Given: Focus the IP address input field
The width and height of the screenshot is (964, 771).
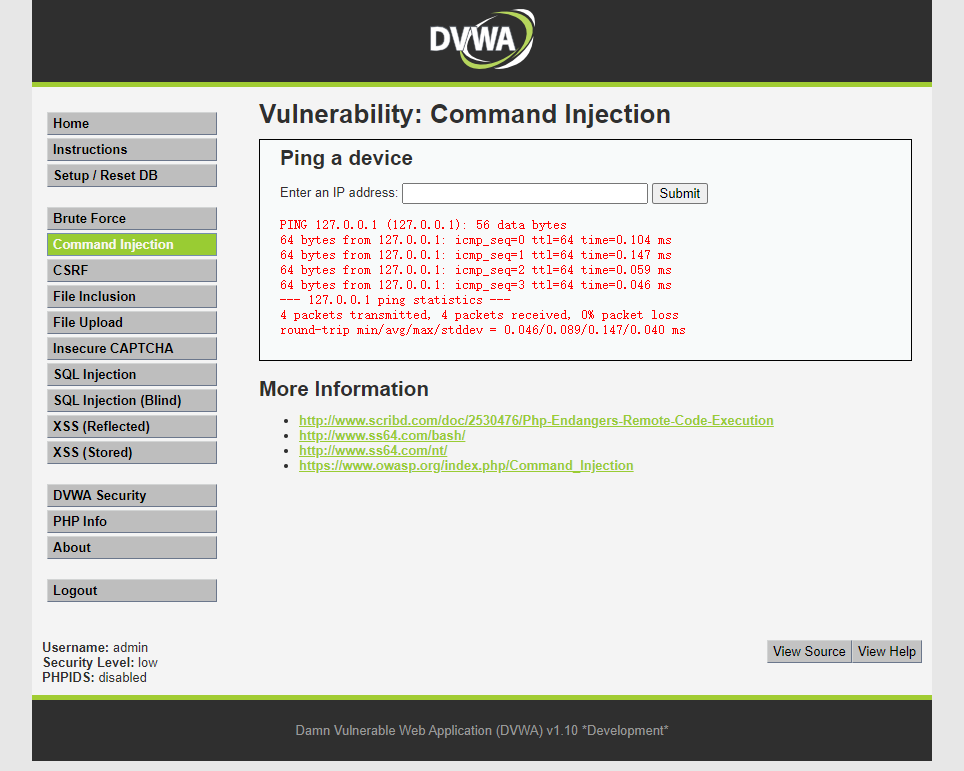Looking at the screenshot, I should [x=524, y=194].
